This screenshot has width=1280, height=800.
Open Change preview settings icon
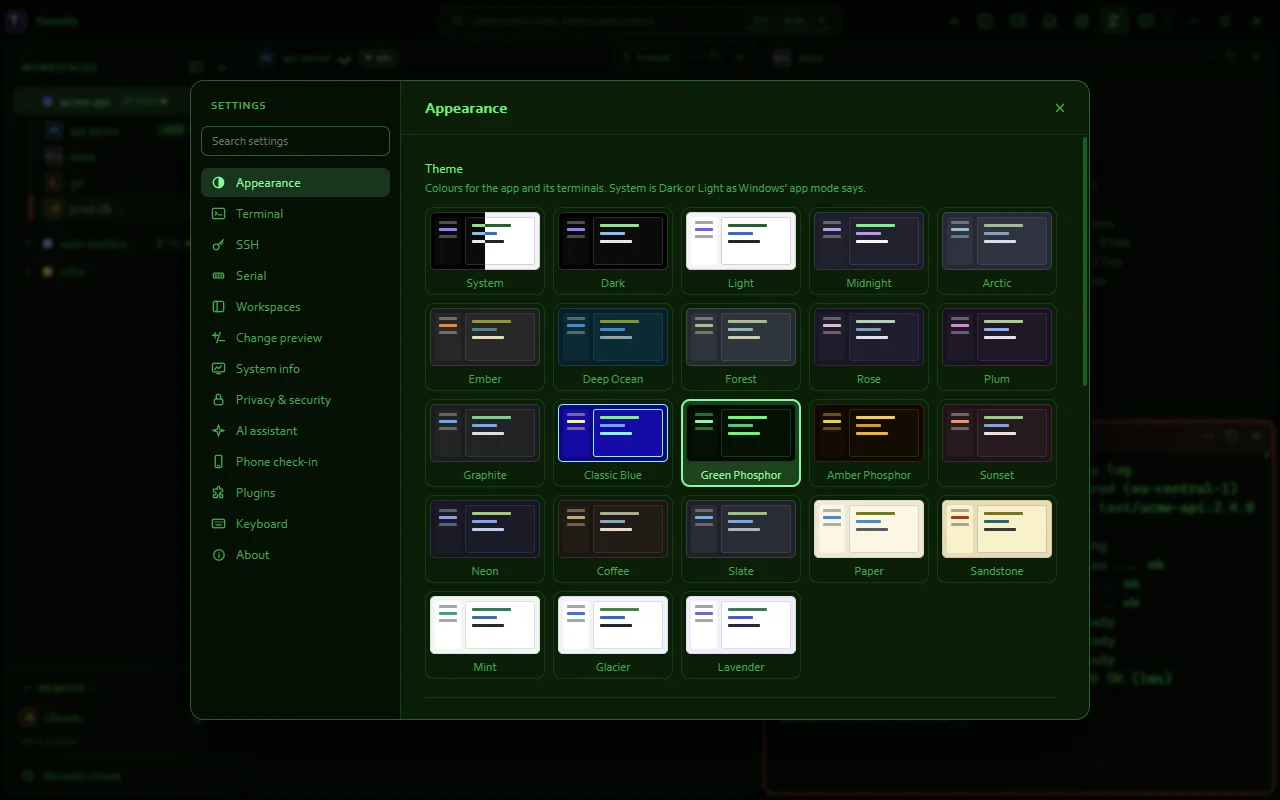(x=218, y=338)
